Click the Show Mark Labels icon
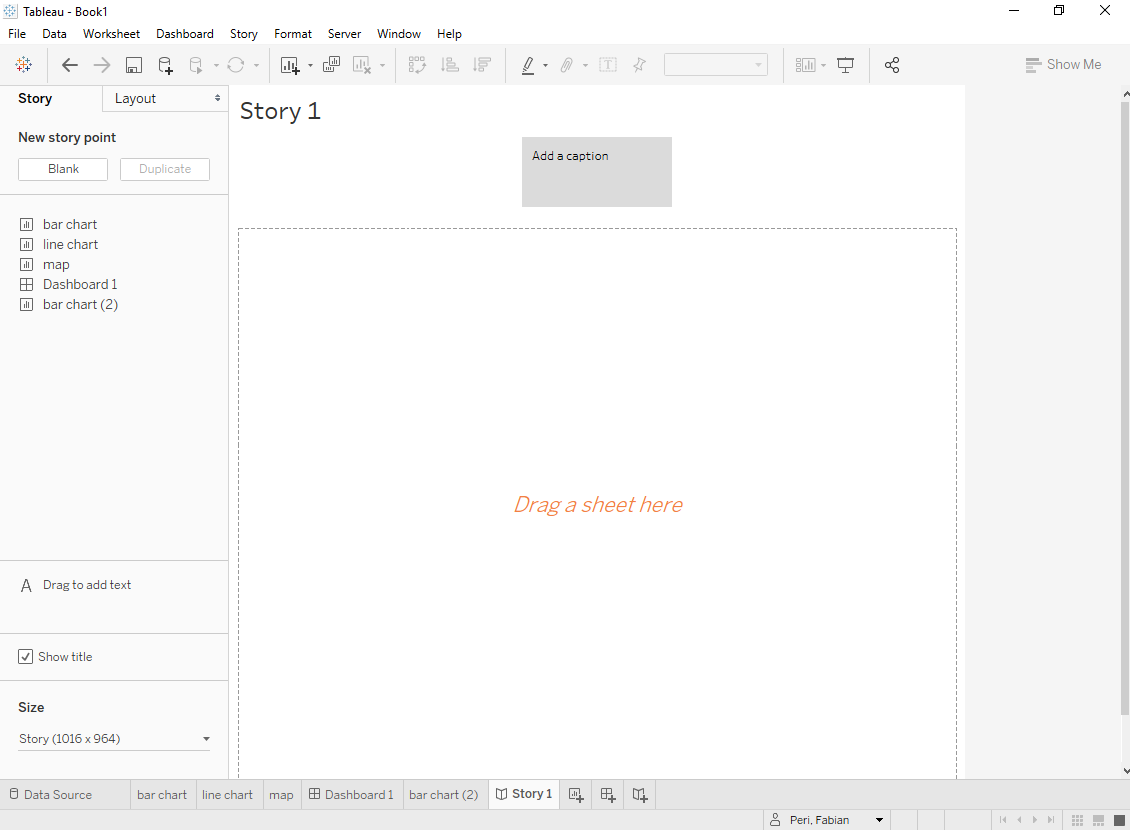The image size is (1130, 830). (608, 65)
